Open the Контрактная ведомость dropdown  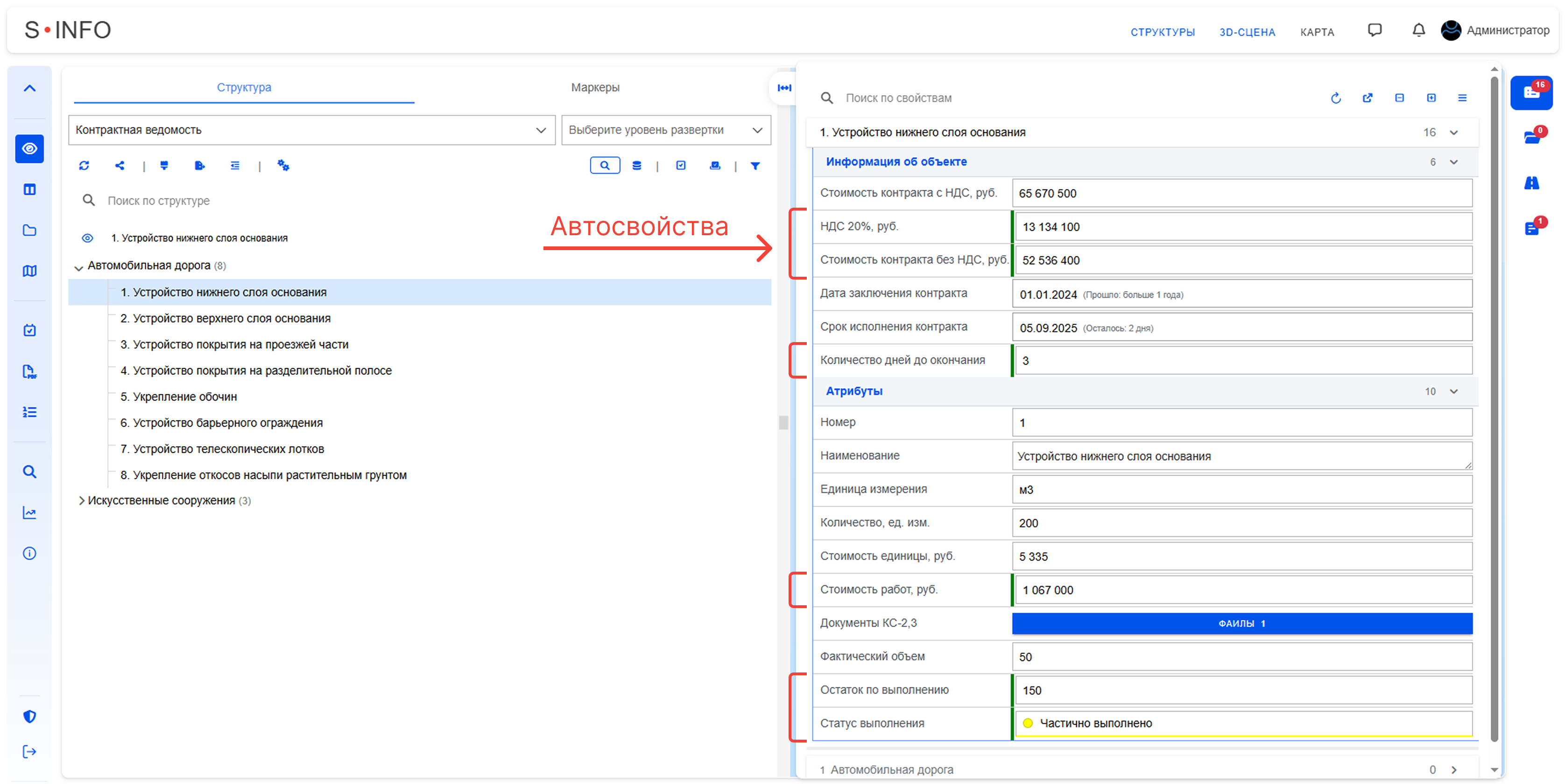312,130
